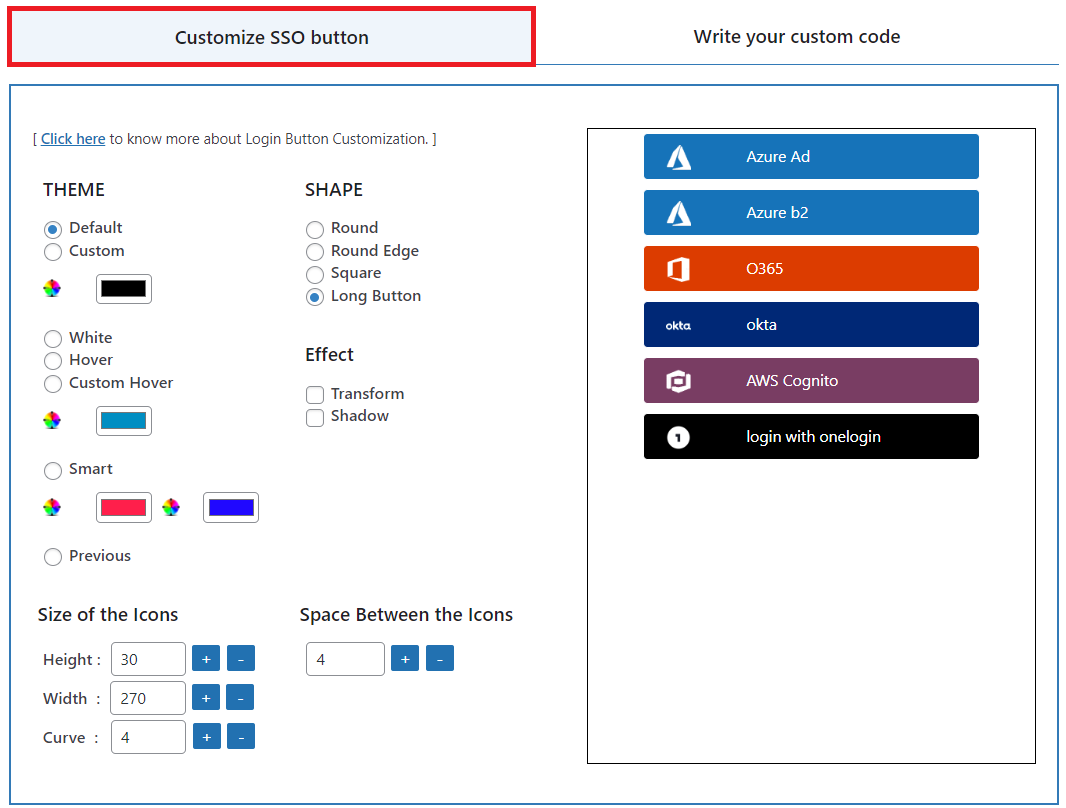Choose the Round Edge shape

pyautogui.click(x=315, y=252)
